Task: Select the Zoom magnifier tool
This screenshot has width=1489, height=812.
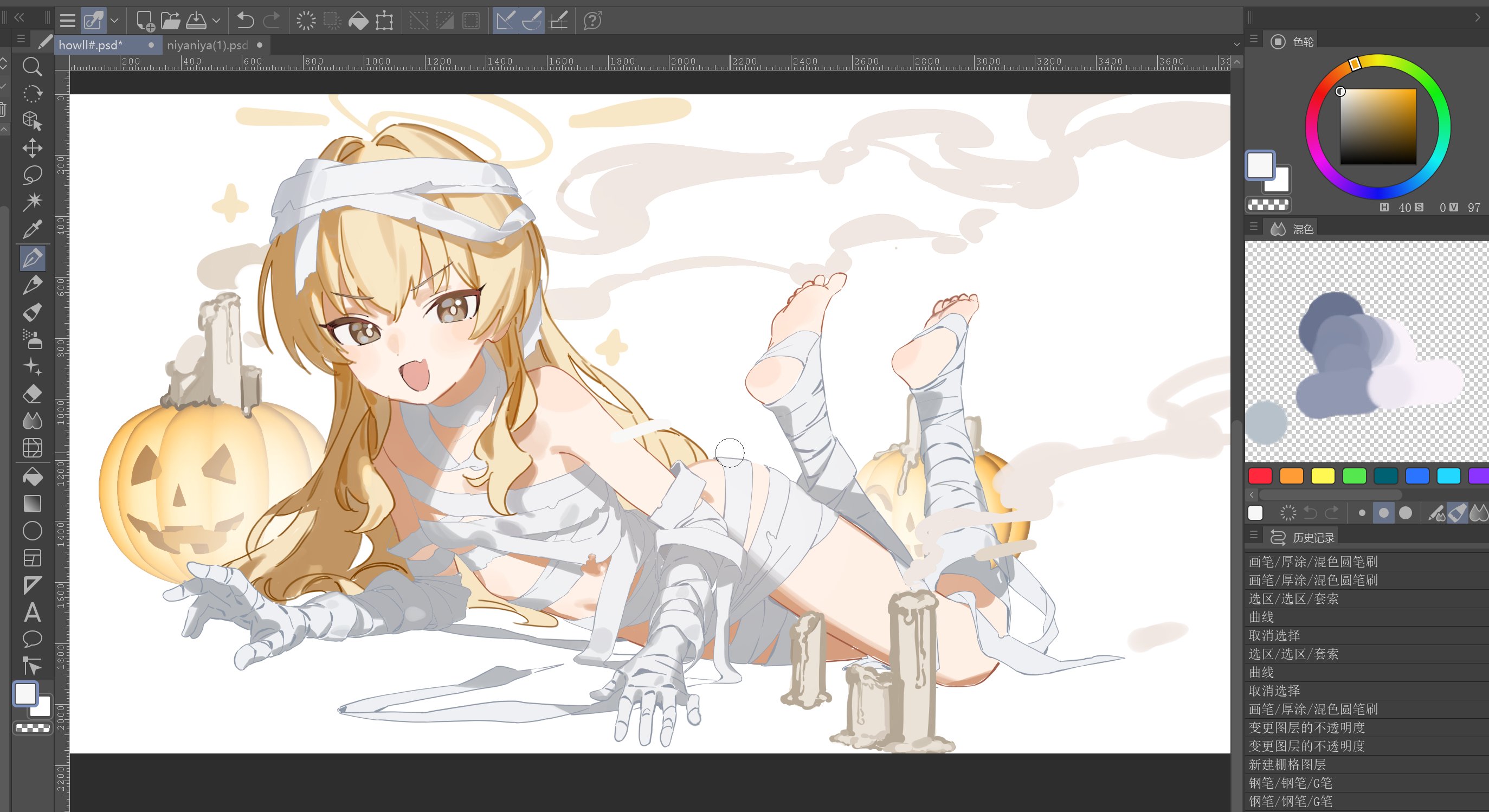Action: coord(32,67)
